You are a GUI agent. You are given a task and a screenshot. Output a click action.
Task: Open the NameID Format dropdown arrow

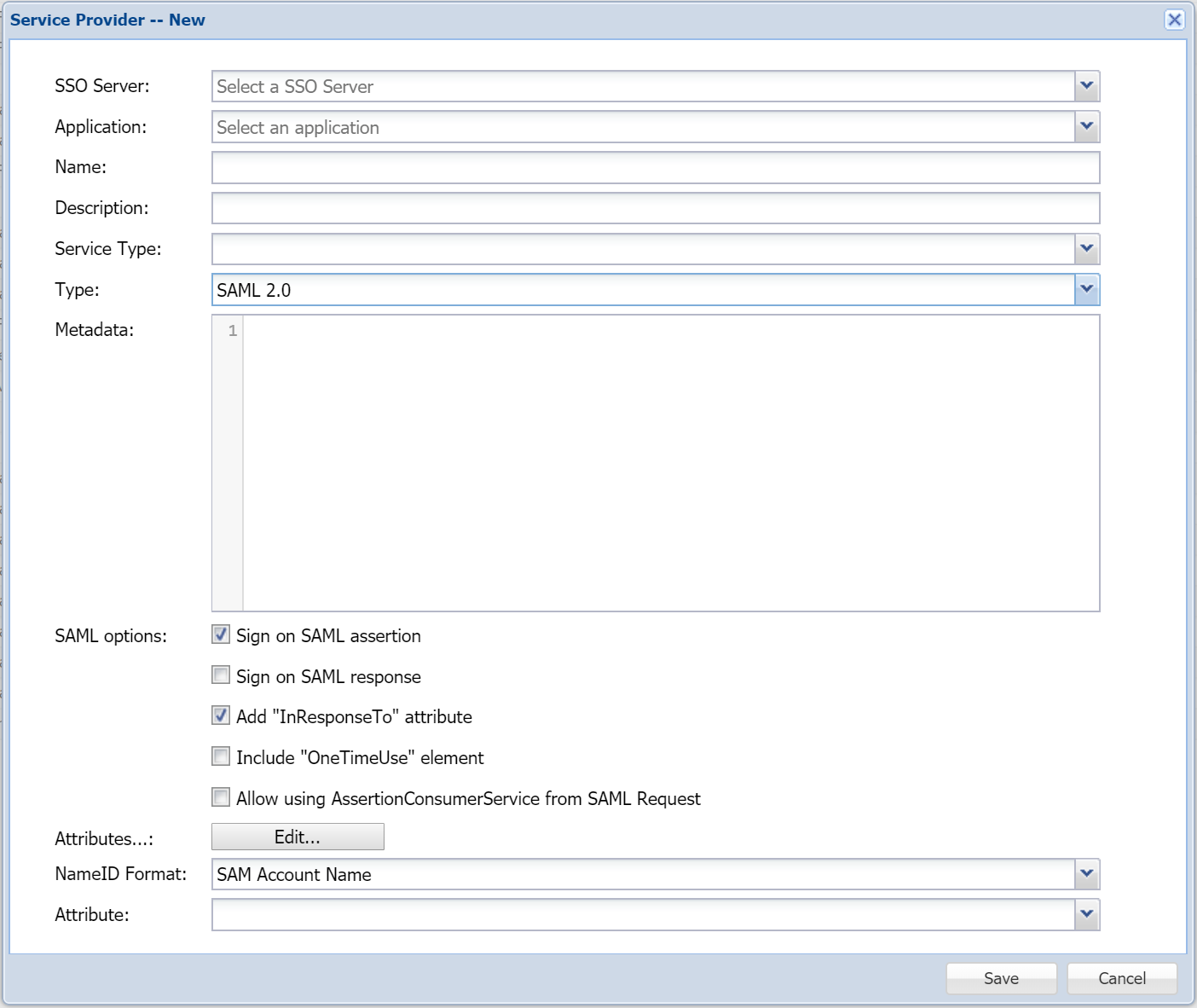tap(1086, 874)
